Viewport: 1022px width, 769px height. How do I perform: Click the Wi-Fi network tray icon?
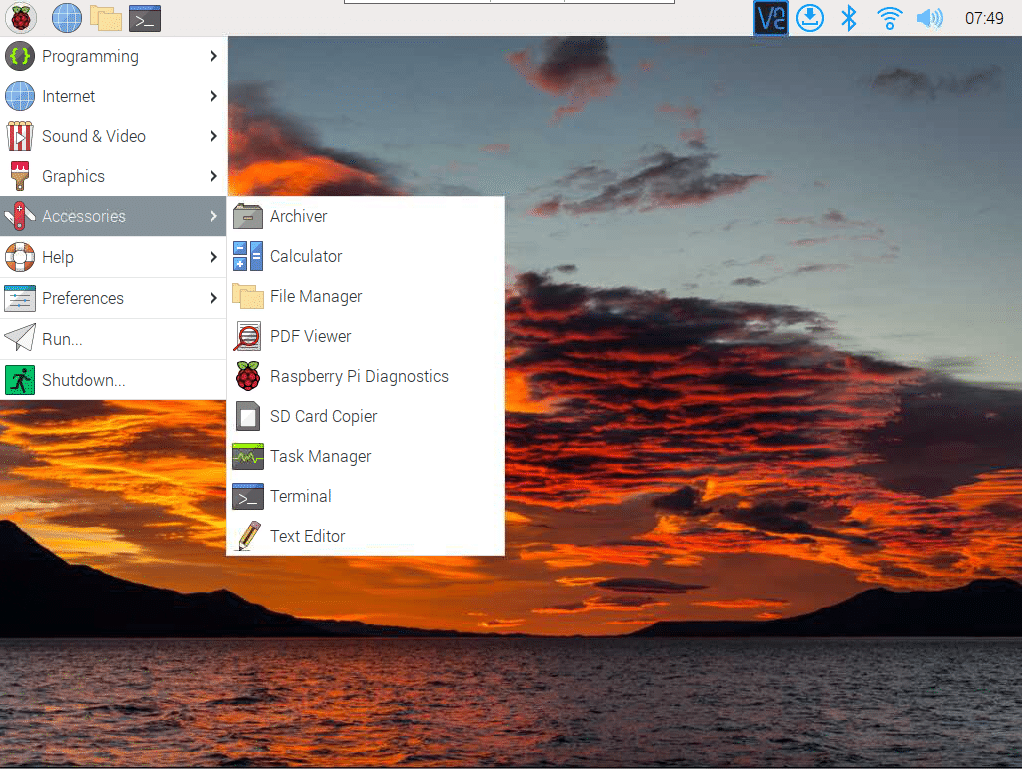889,17
